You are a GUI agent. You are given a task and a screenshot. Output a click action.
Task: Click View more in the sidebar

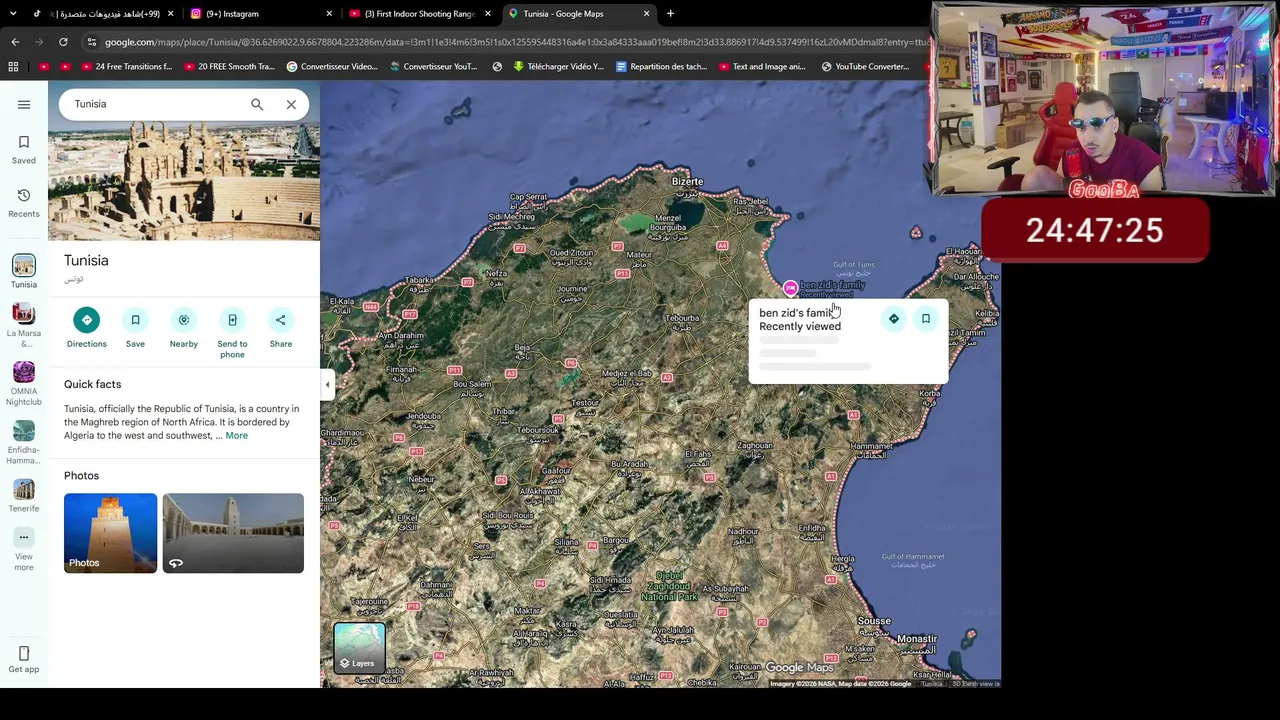click(24, 550)
